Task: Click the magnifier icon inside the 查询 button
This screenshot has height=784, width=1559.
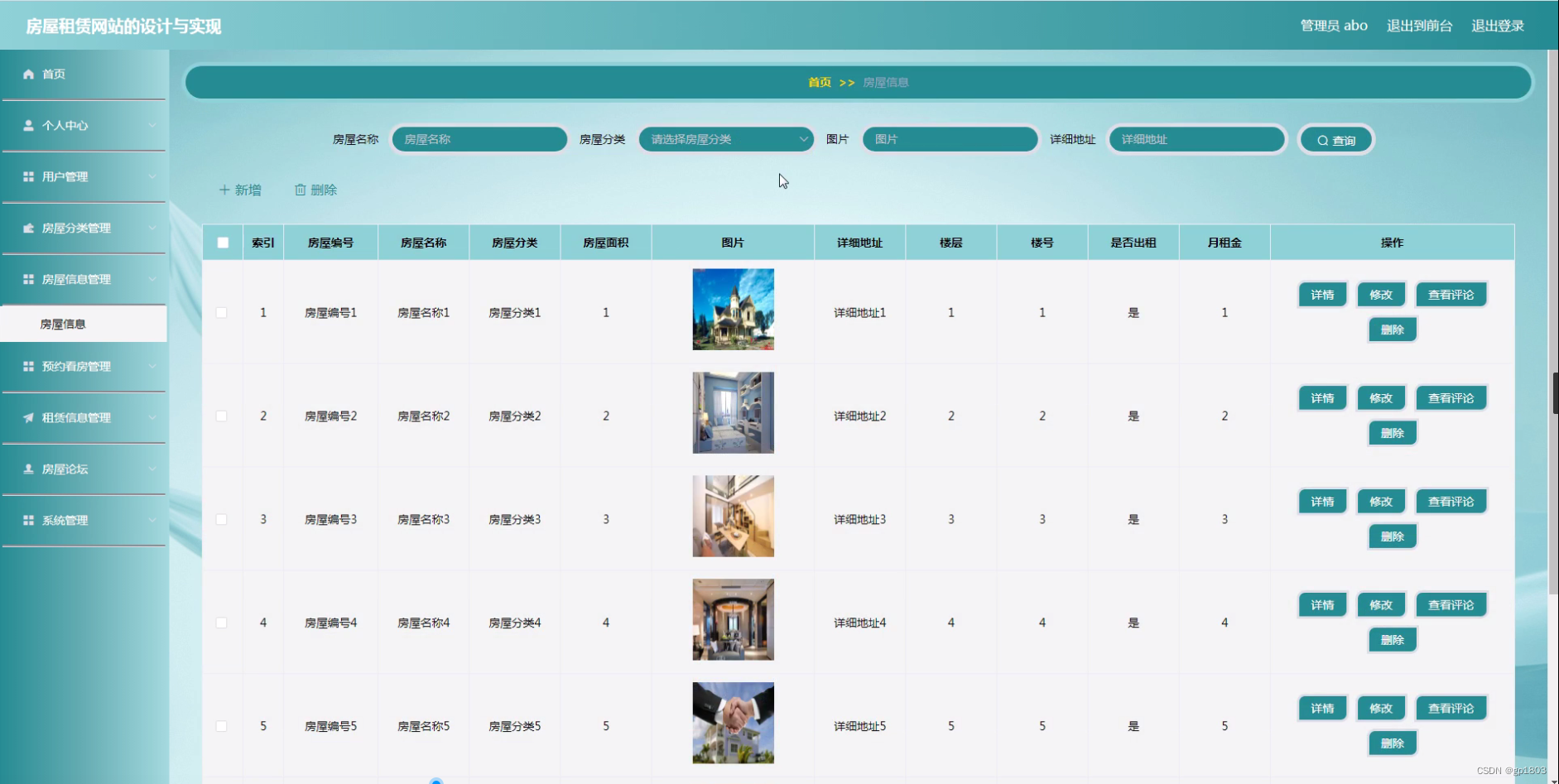Action: 1323,139
